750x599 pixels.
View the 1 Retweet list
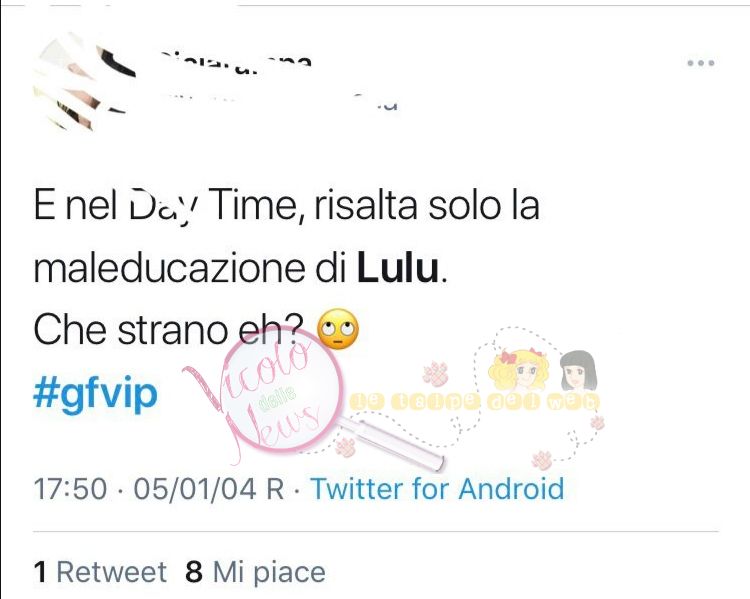pos(100,572)
